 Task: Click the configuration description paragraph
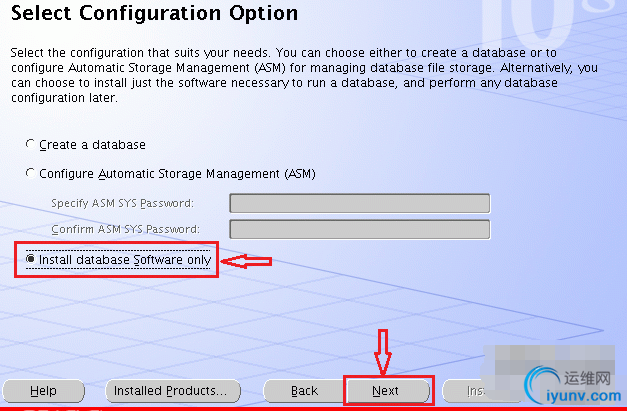tap(304, 75)
